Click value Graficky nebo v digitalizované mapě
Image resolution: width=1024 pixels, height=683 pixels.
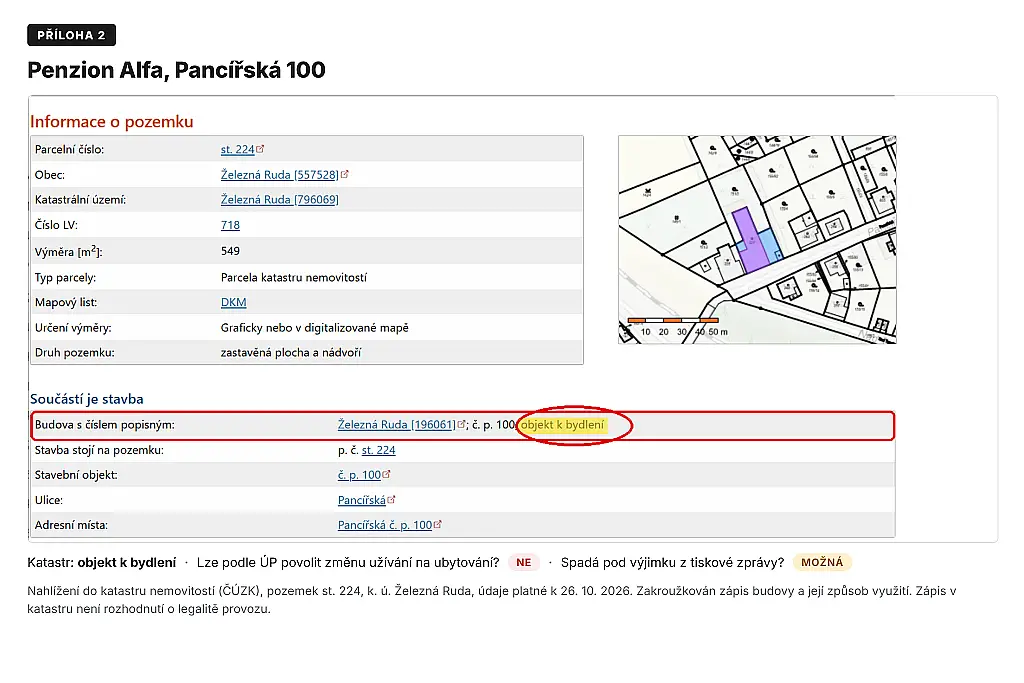click(315, 328)
